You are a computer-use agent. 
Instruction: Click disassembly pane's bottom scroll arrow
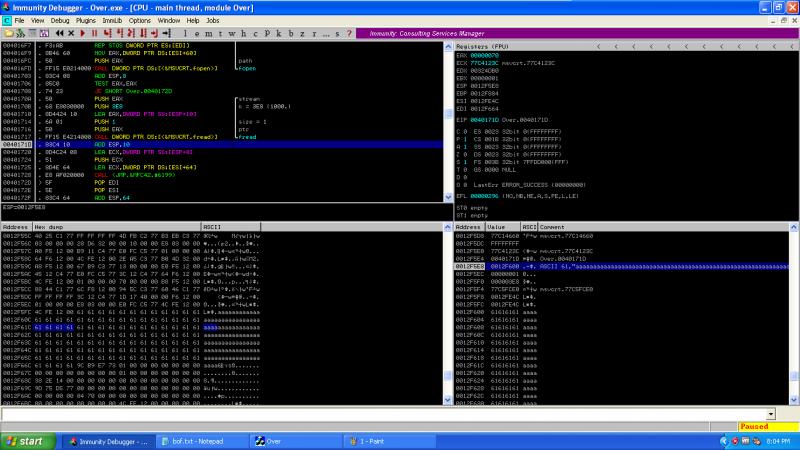tap(448, 197)
